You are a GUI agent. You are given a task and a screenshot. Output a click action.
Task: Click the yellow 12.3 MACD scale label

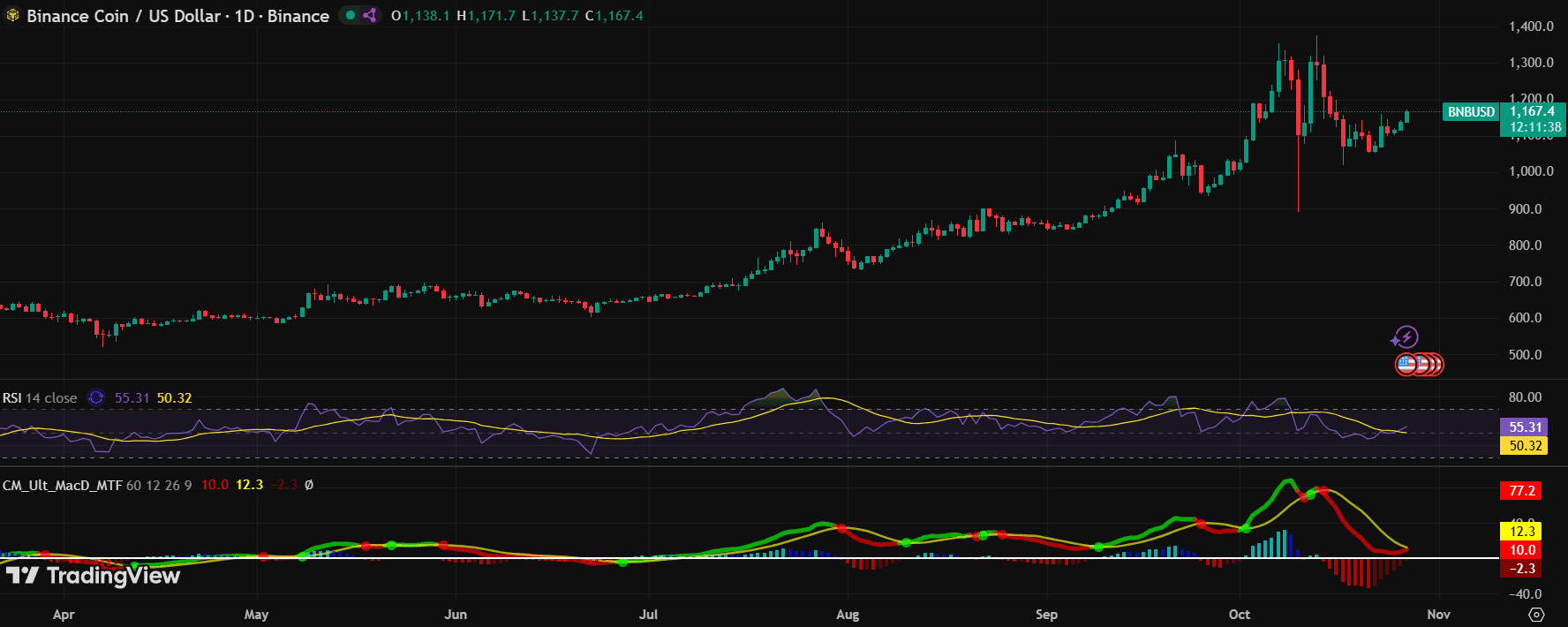tap(1521, 532)
